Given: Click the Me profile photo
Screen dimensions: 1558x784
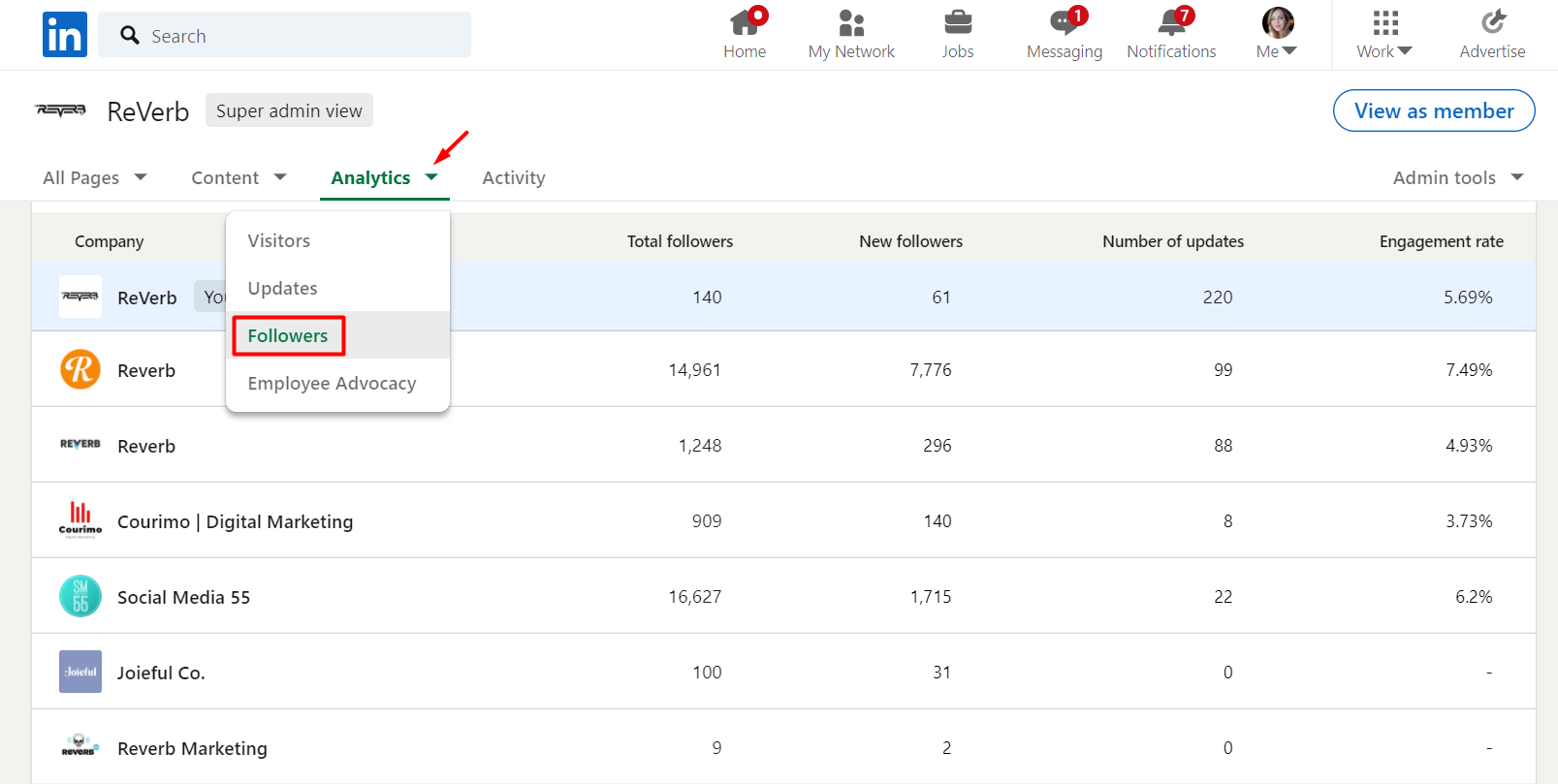Looking at the screenshot, I should pyautogui.click(x=1278, y=22).
